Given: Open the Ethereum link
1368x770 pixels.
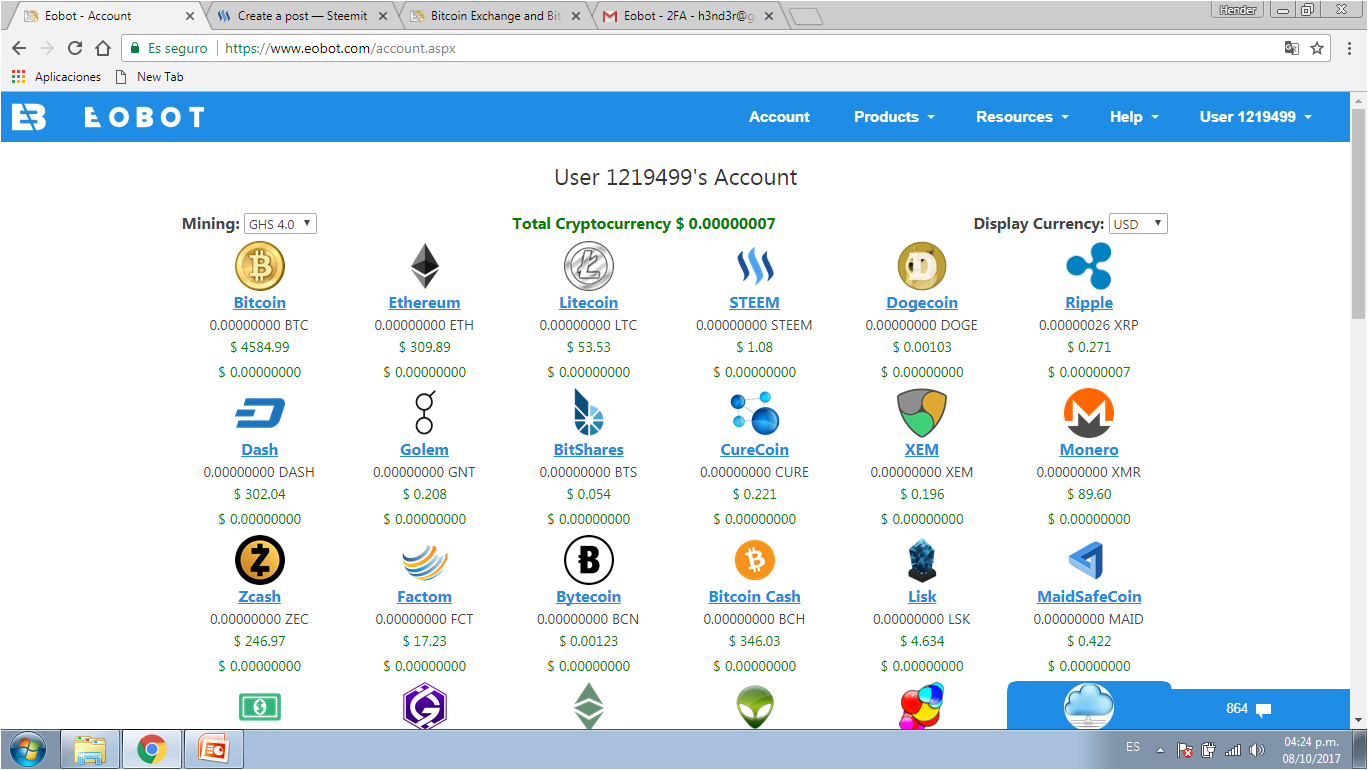Looking at the screenshot, I should click(425, 303).
